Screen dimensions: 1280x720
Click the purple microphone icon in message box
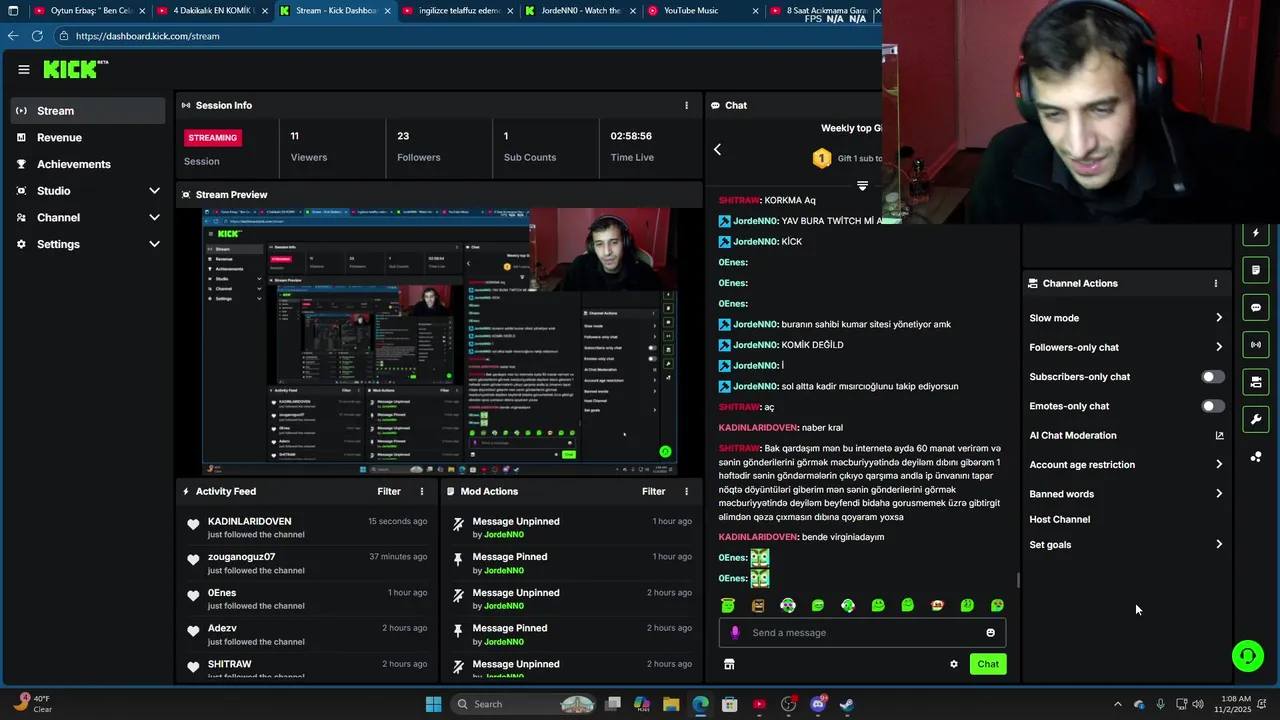tap(735, 632)
